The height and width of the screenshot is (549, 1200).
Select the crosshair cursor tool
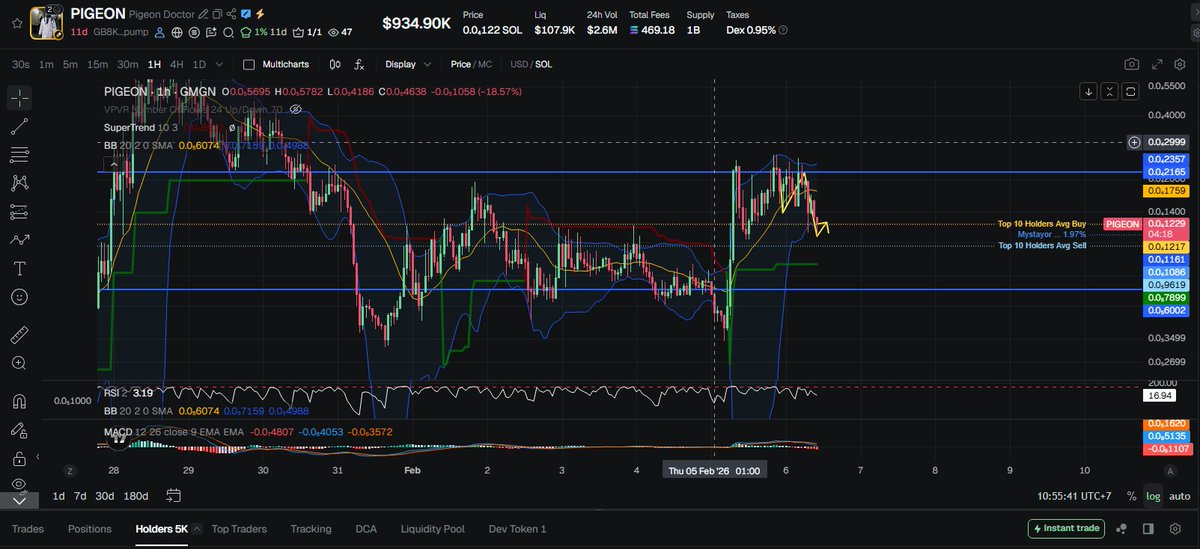click(19, 98)
